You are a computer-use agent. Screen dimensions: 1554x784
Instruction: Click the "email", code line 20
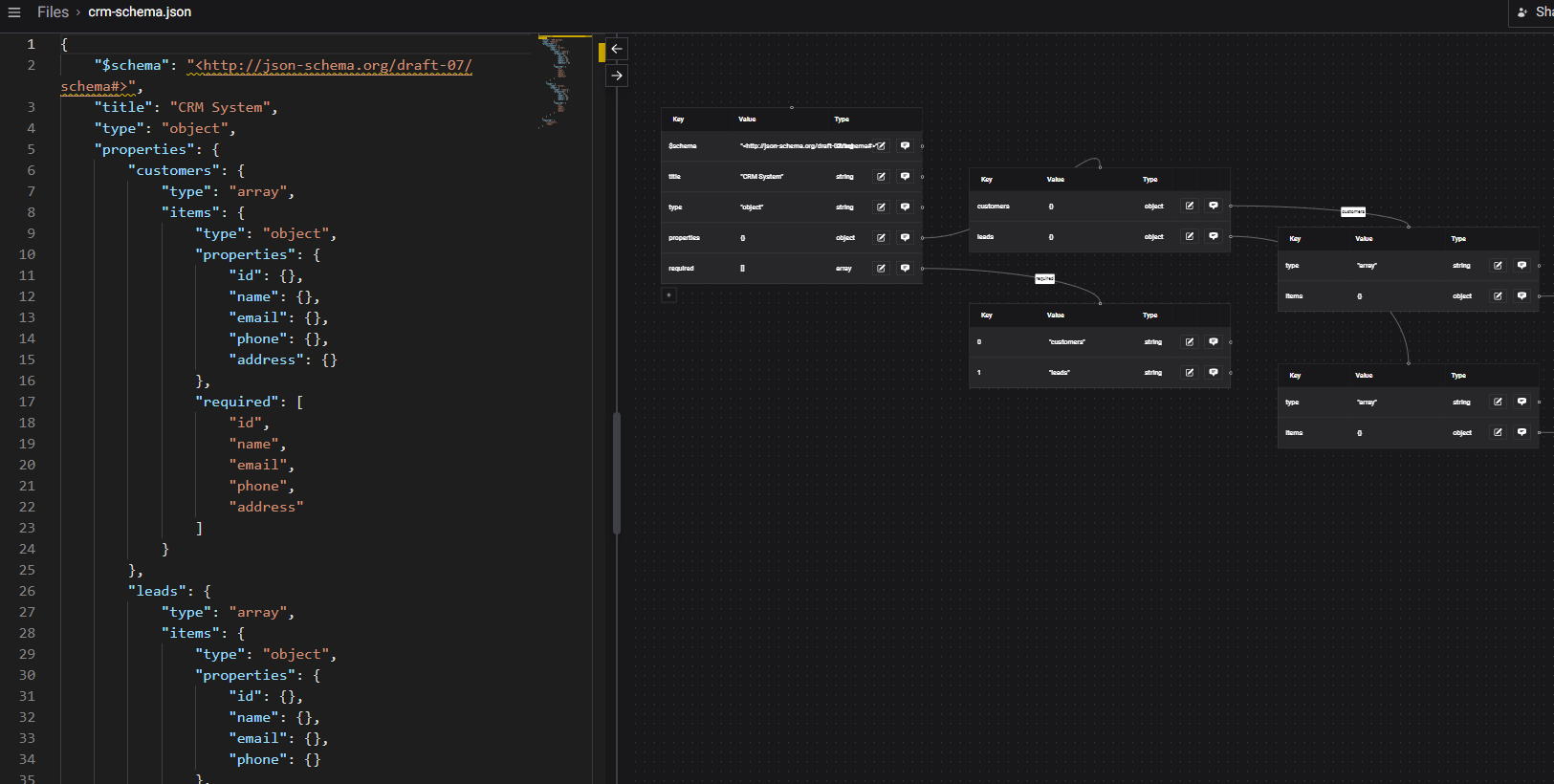(262, 466)
